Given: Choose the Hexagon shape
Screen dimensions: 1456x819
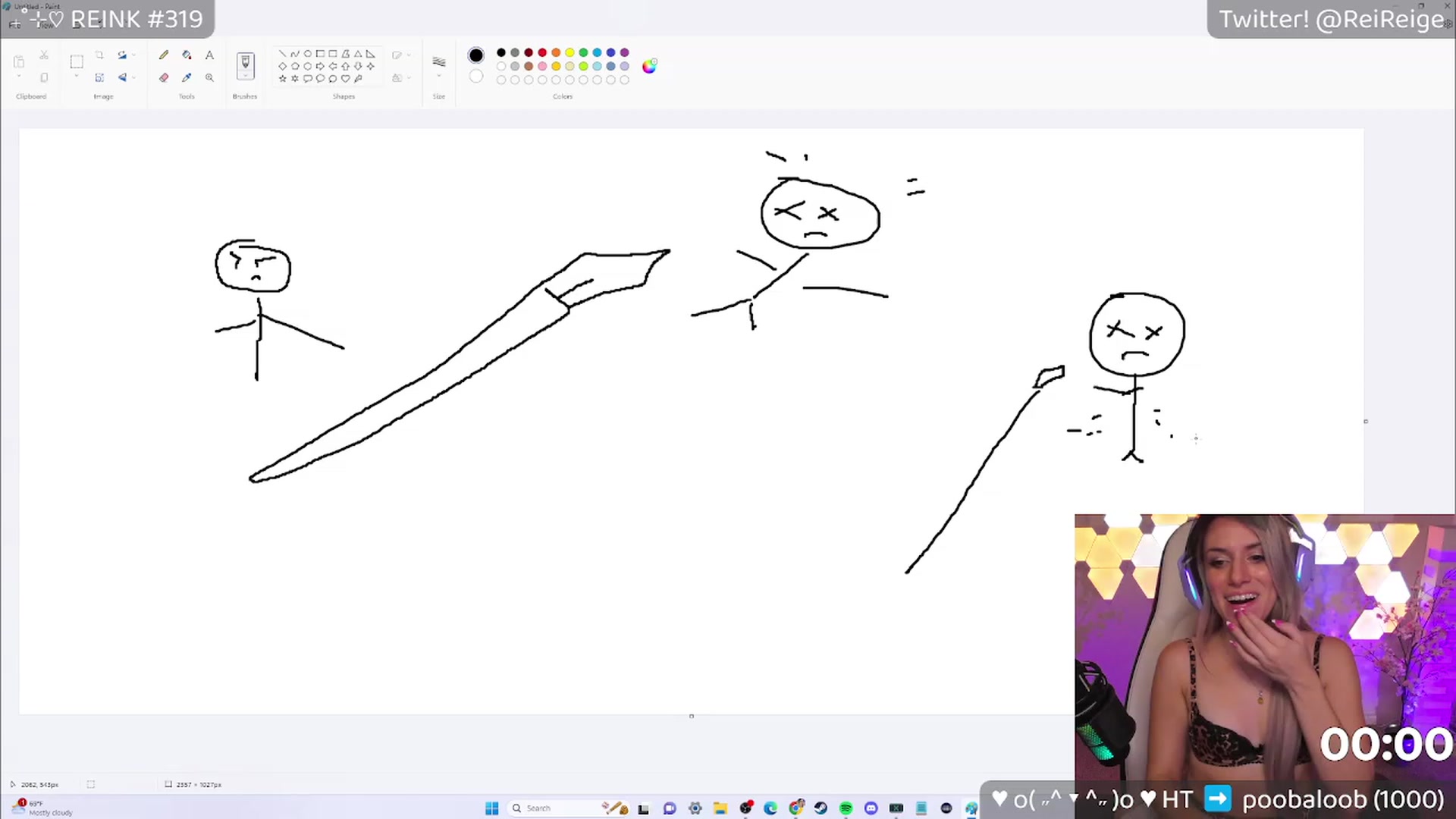Looking at the screenshot, I should click(307, 66).
